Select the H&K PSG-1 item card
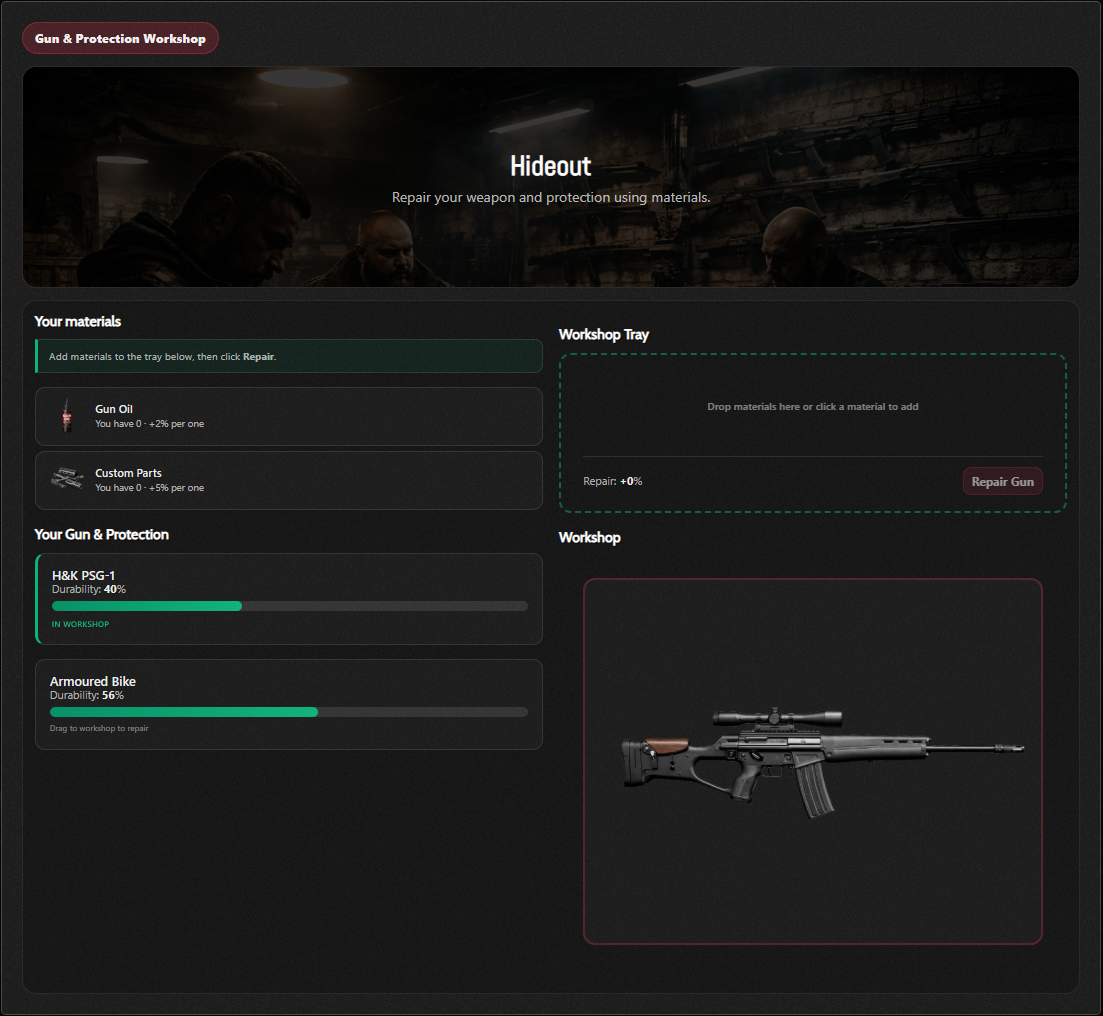 click(x=288, y=599)
